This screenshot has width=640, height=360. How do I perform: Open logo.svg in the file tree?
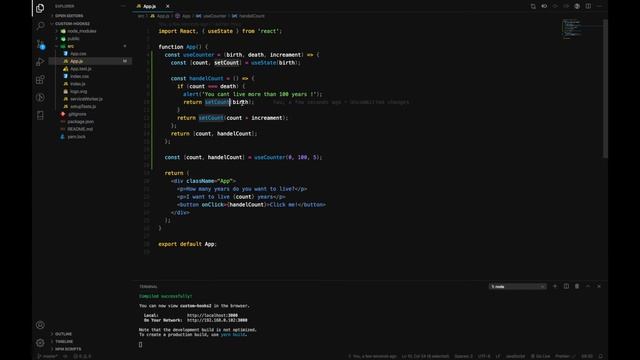(x=78, y=91)
